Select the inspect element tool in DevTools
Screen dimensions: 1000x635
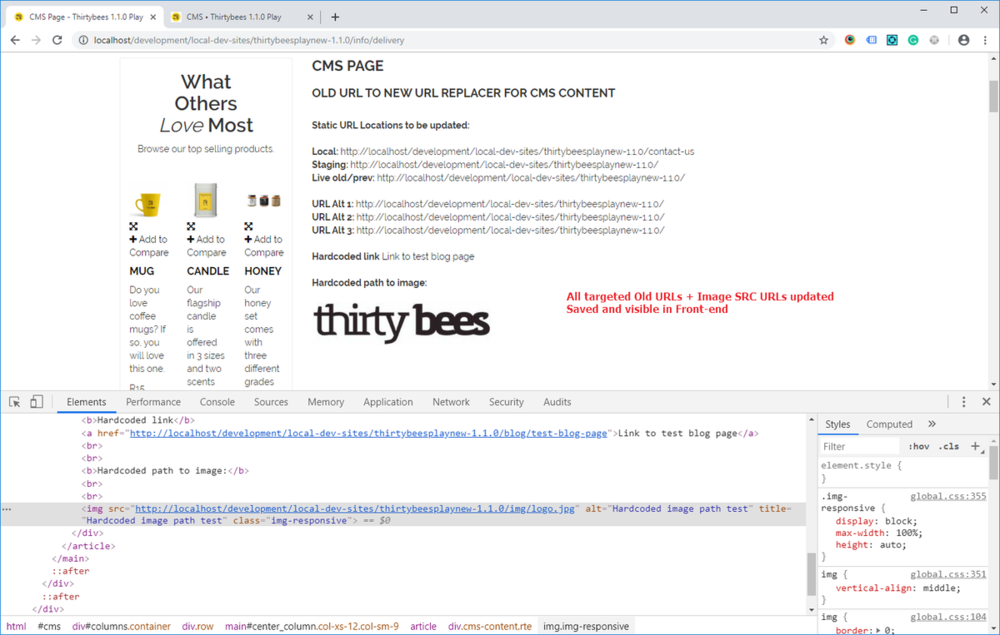[x=14, y=401]
